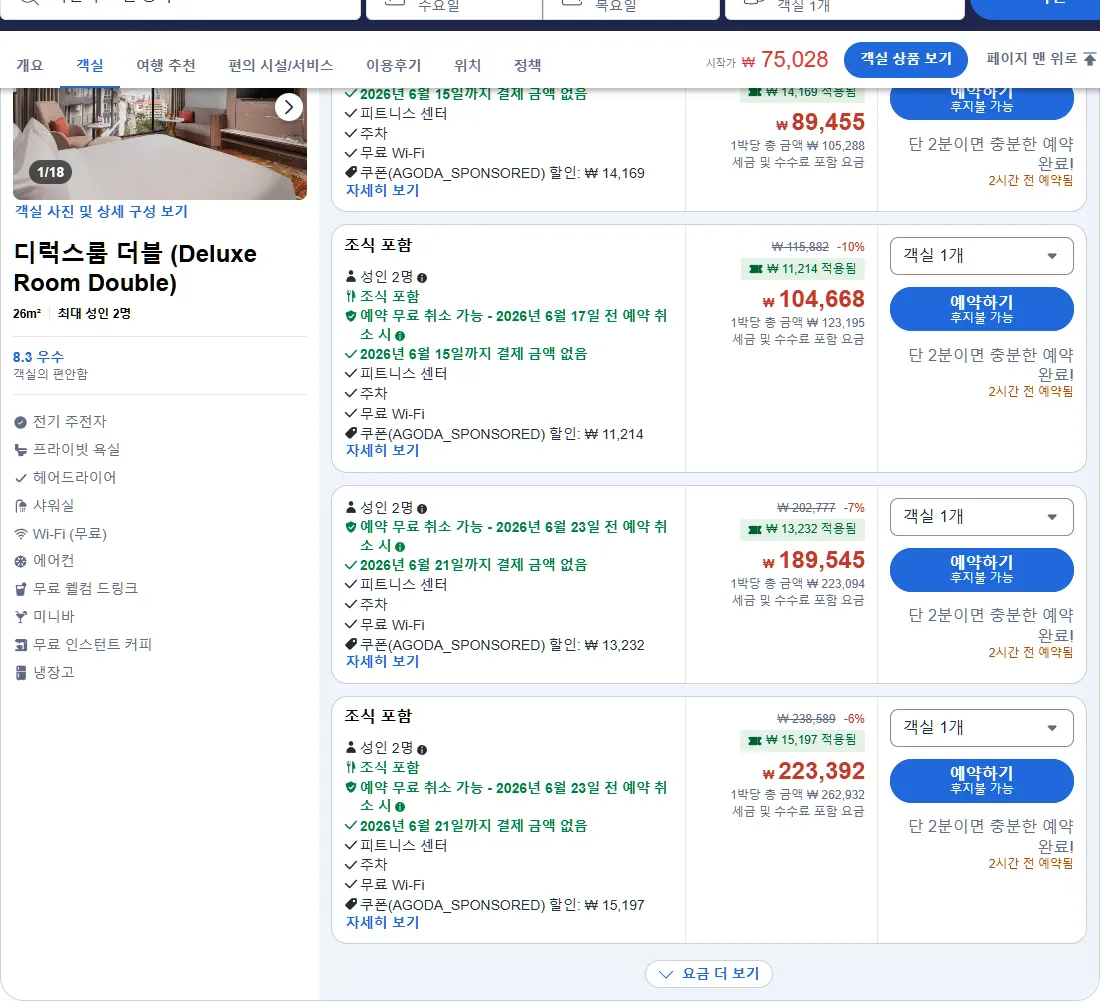The height and width of the screenshot is (1002, 1100).
Task: Click the ₩15,197 적용됨 coupon badge
Action: (803, 740)
